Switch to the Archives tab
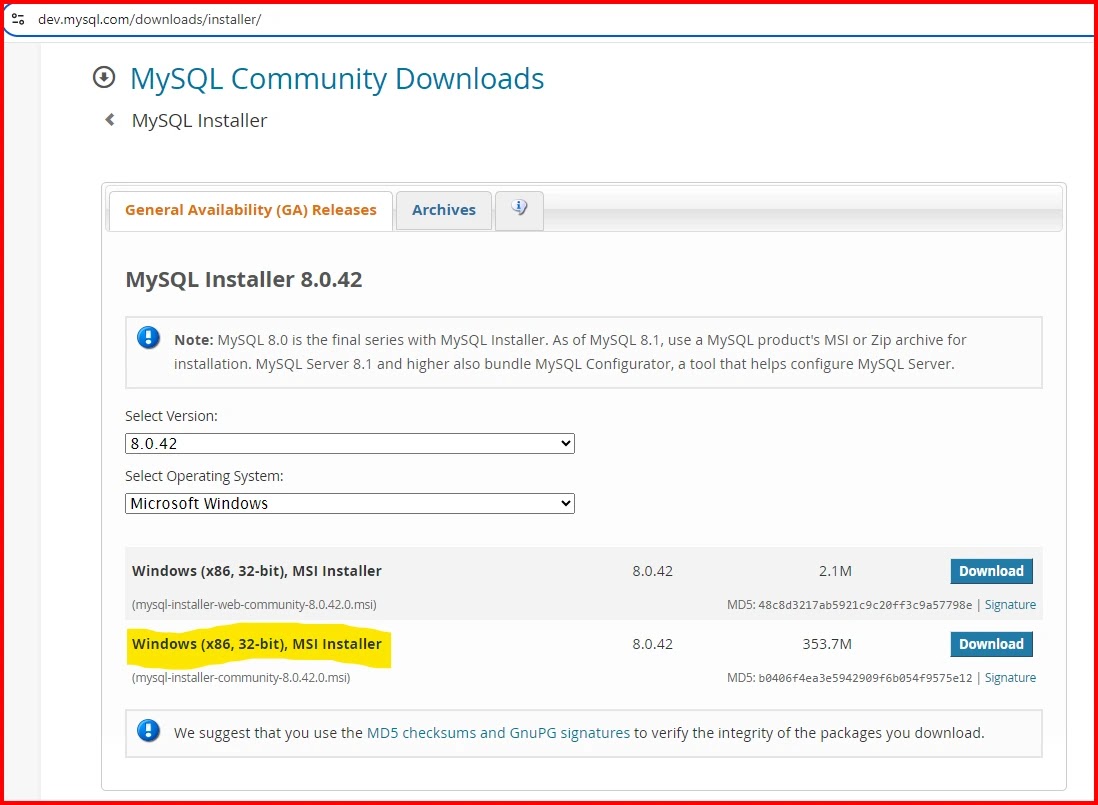Image resolution: width=1098 pixels, height=805 pixels. pos(444,210)
